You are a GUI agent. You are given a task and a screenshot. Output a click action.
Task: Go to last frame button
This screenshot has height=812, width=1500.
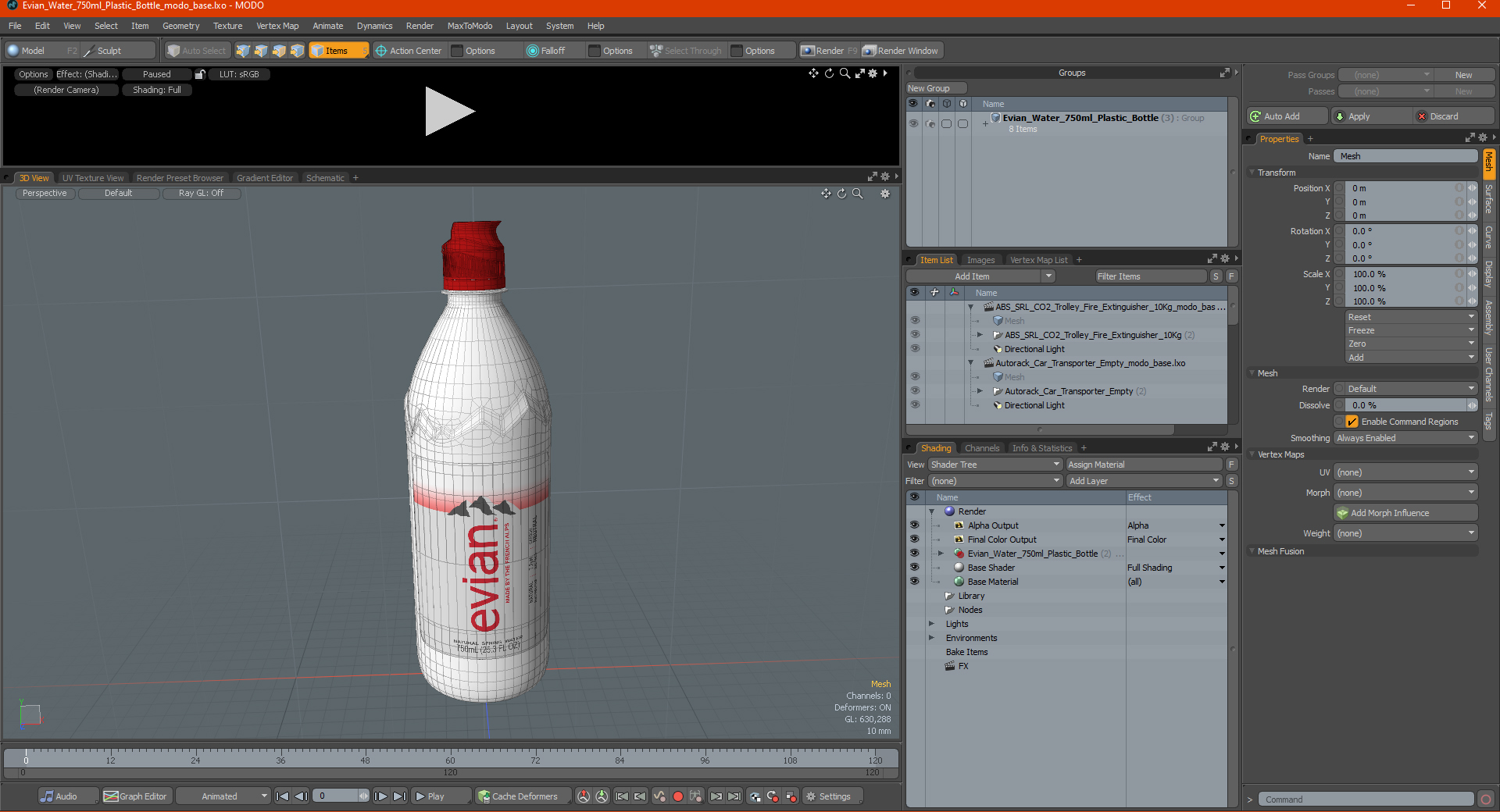[x=399, y=796]
